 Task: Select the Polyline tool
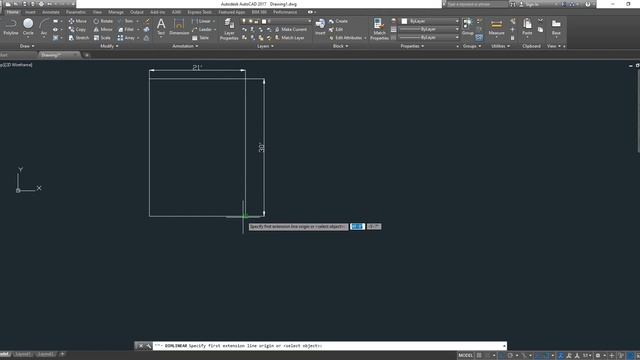click(11, 27)
